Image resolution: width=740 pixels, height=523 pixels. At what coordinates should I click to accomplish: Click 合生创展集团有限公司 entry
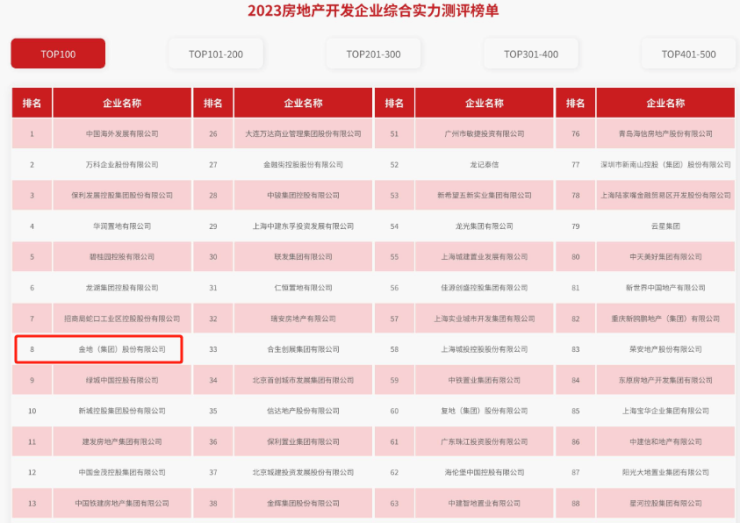(303, 349)
